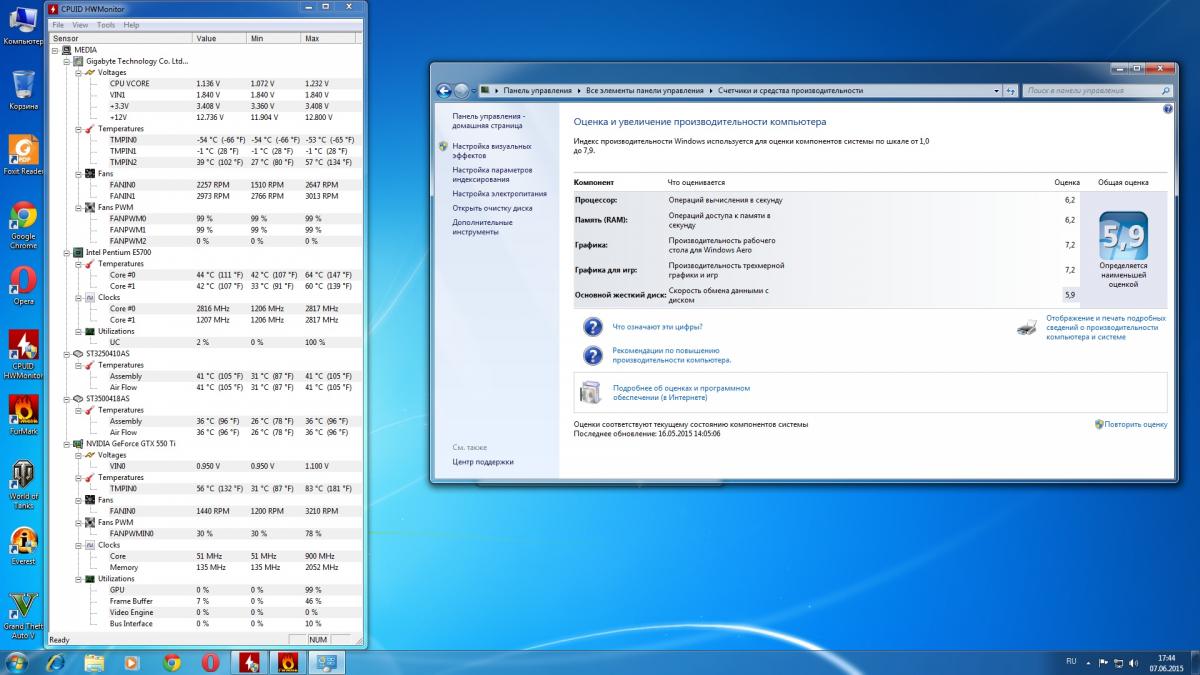Click the Back arrow in Control Panel window
The image size is (1200, 675).
coord(444,90)
